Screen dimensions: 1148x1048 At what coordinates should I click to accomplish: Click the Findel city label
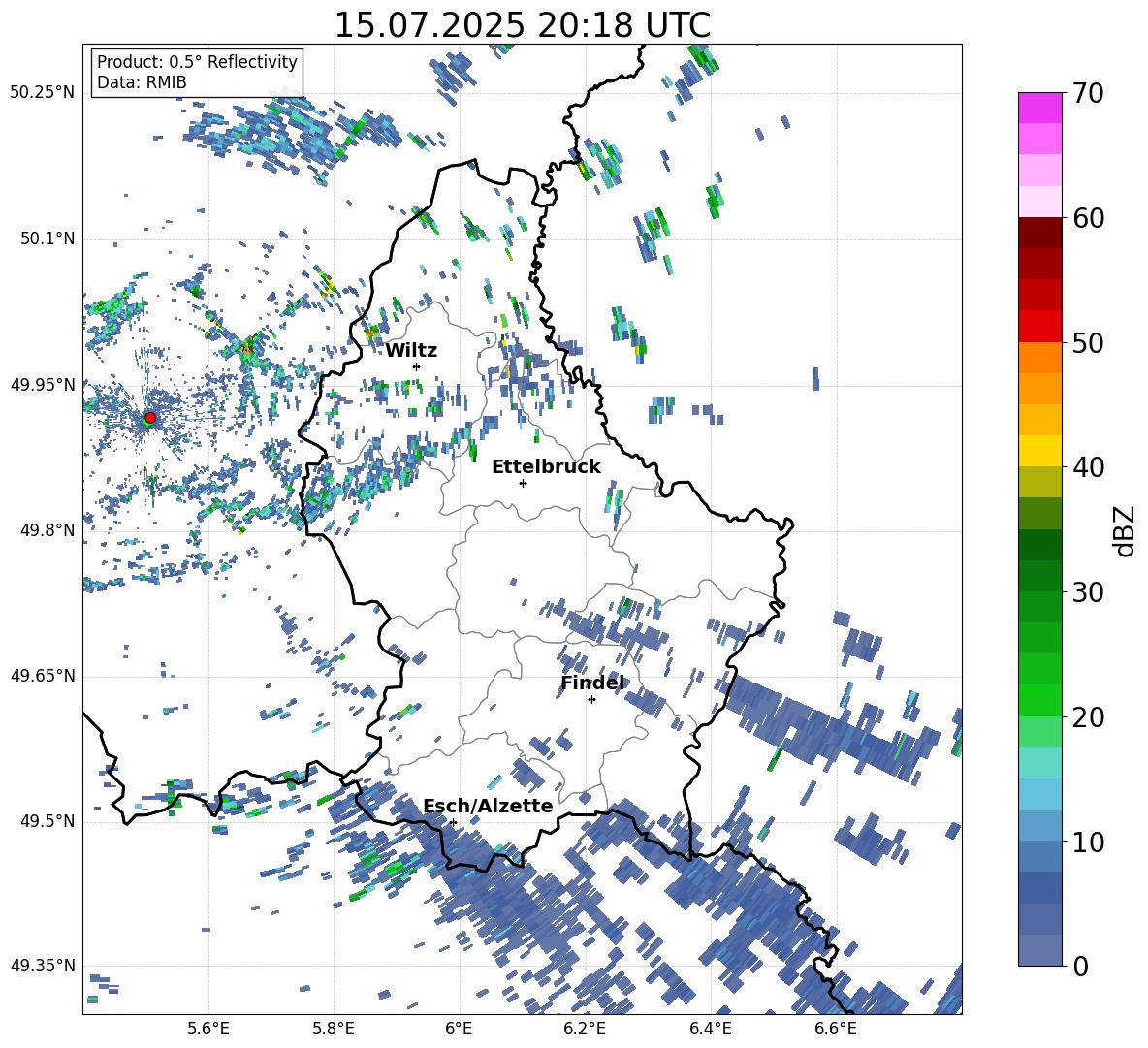click(x=592, y=683)
